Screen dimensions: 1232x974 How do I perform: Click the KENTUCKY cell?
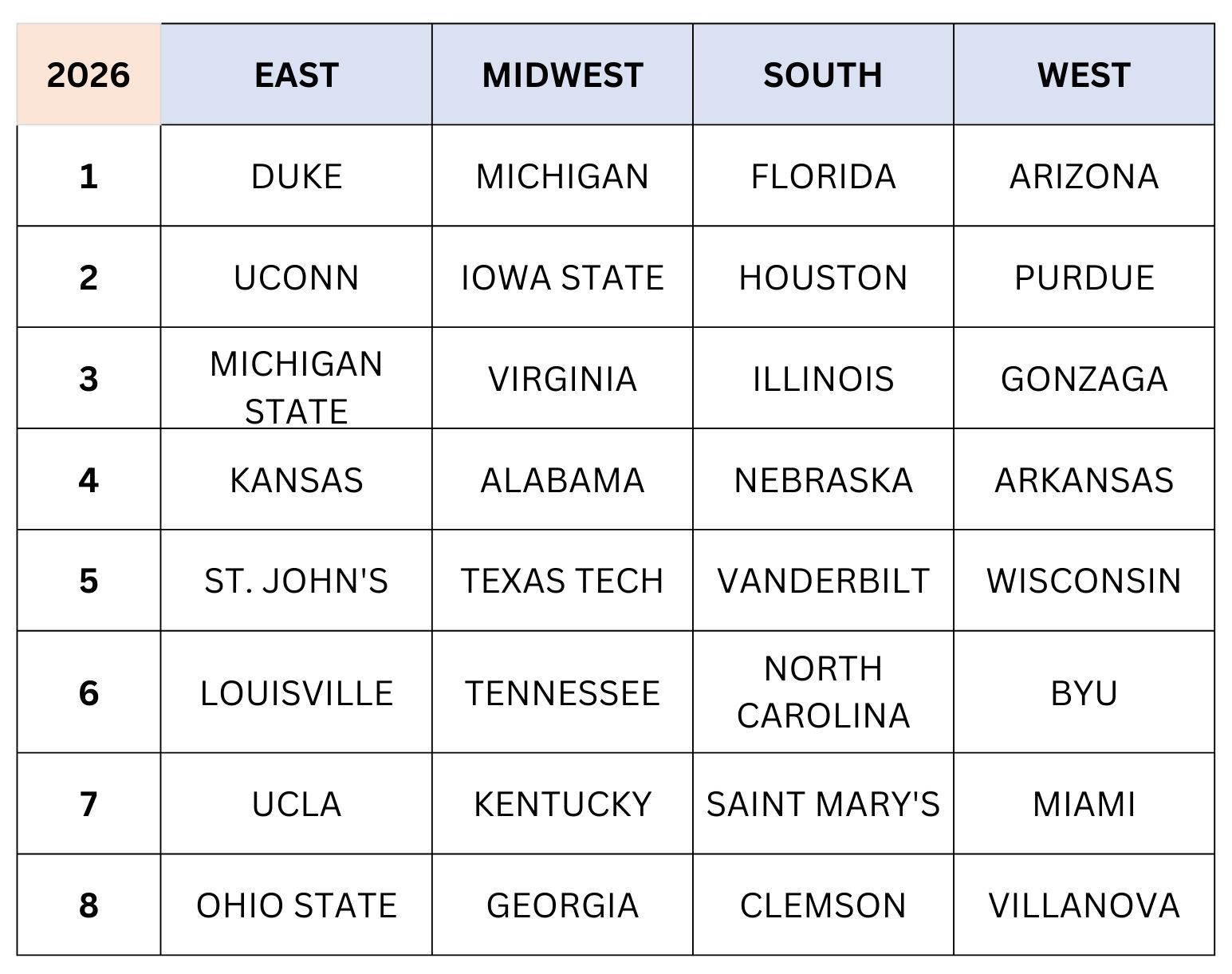click(x=562, y=804)
